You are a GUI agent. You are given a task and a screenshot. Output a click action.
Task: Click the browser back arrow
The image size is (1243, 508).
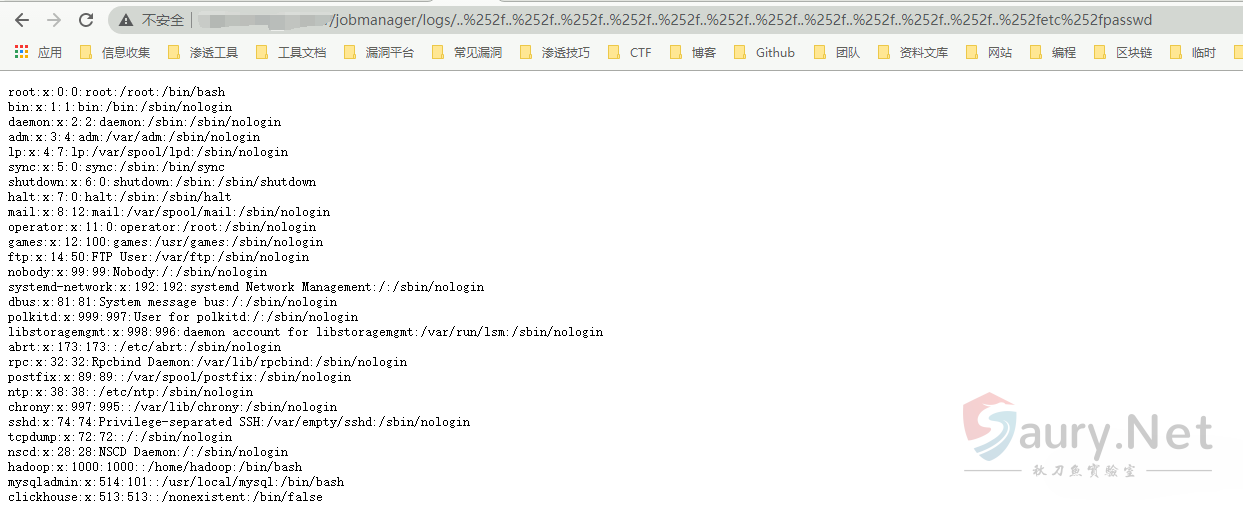[x=21, y=20]
